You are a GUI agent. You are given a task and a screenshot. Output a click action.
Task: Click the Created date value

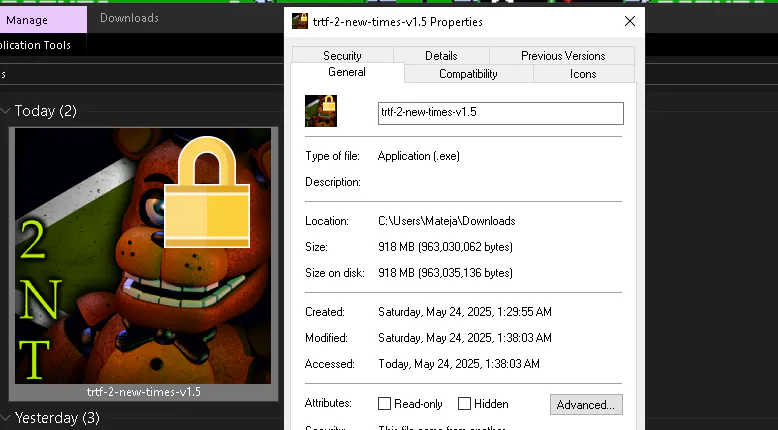tap(465, 312)
